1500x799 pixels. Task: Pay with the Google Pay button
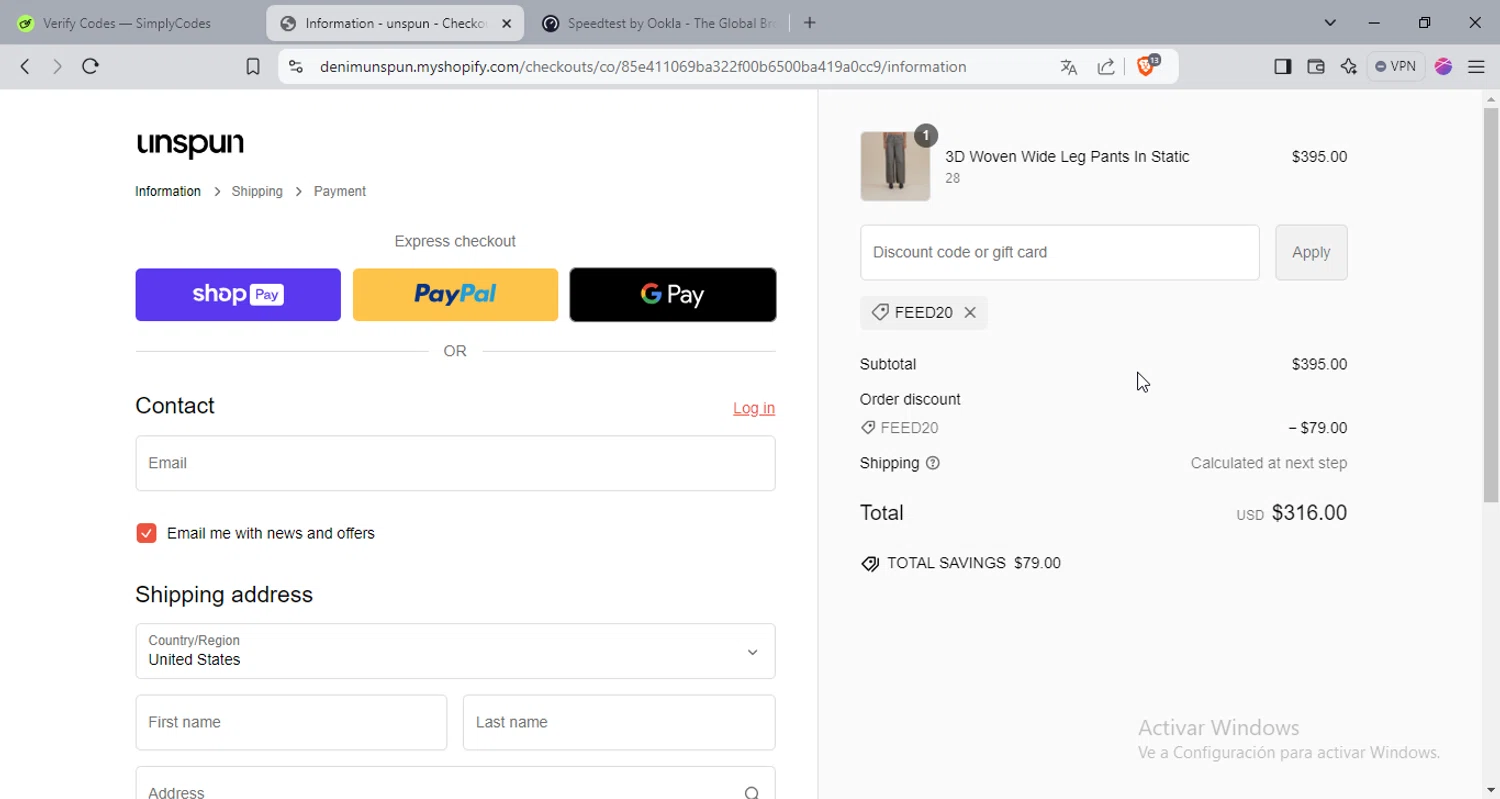673,294
